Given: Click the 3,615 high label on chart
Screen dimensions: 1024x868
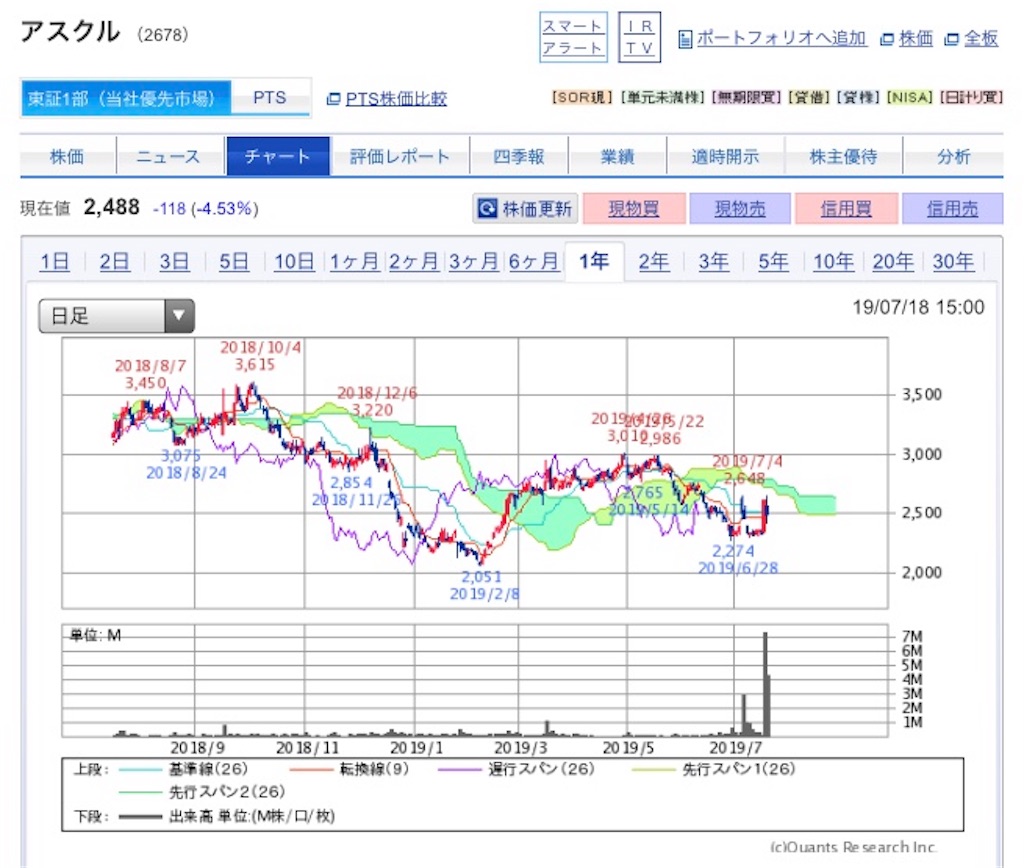Looking at the screenshot, I should pyautogui.click(x=255, y=364).
